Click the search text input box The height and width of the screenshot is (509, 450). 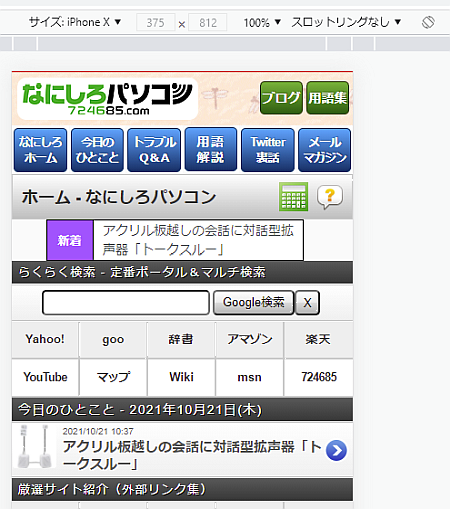(126, 303)
